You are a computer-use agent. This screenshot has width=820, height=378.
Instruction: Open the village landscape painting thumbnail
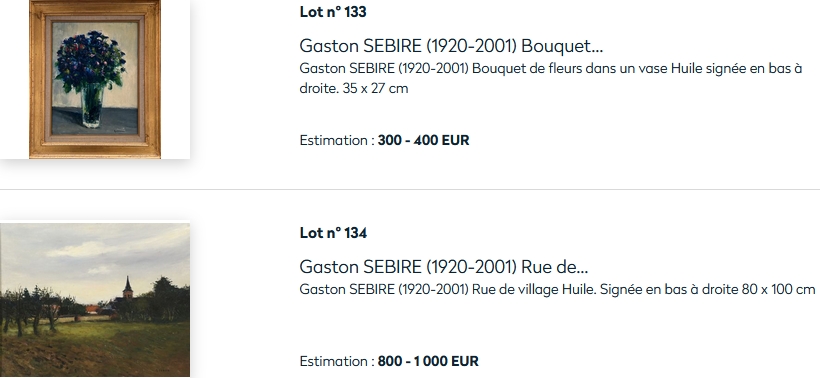click(95, 300)
